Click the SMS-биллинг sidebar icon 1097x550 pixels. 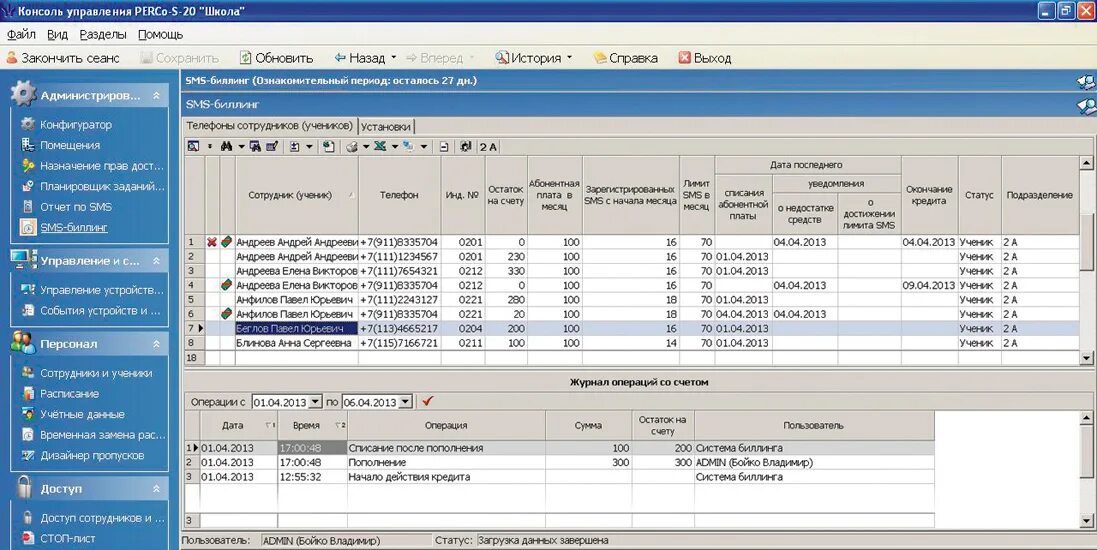(x=27, y=227)
